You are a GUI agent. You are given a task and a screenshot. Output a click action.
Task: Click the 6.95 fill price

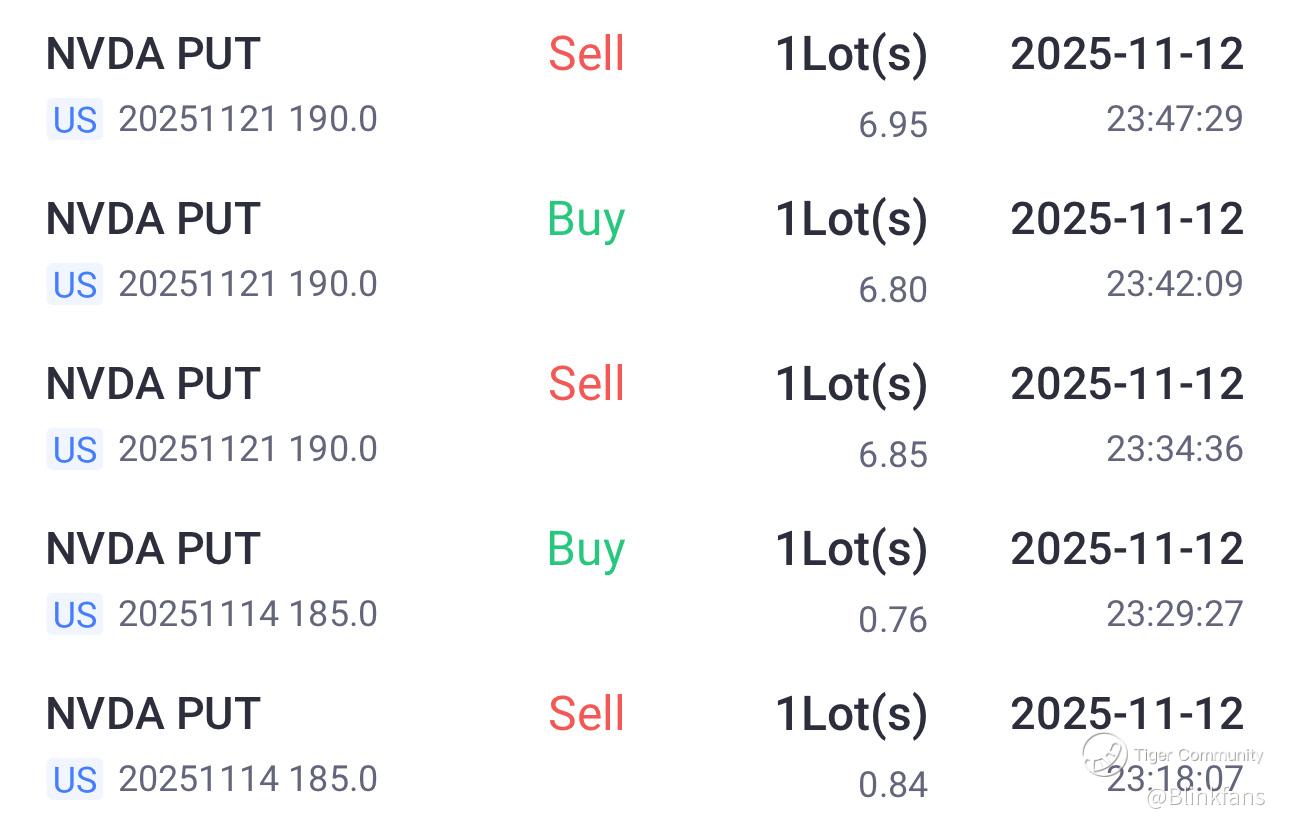click(893, 125)
